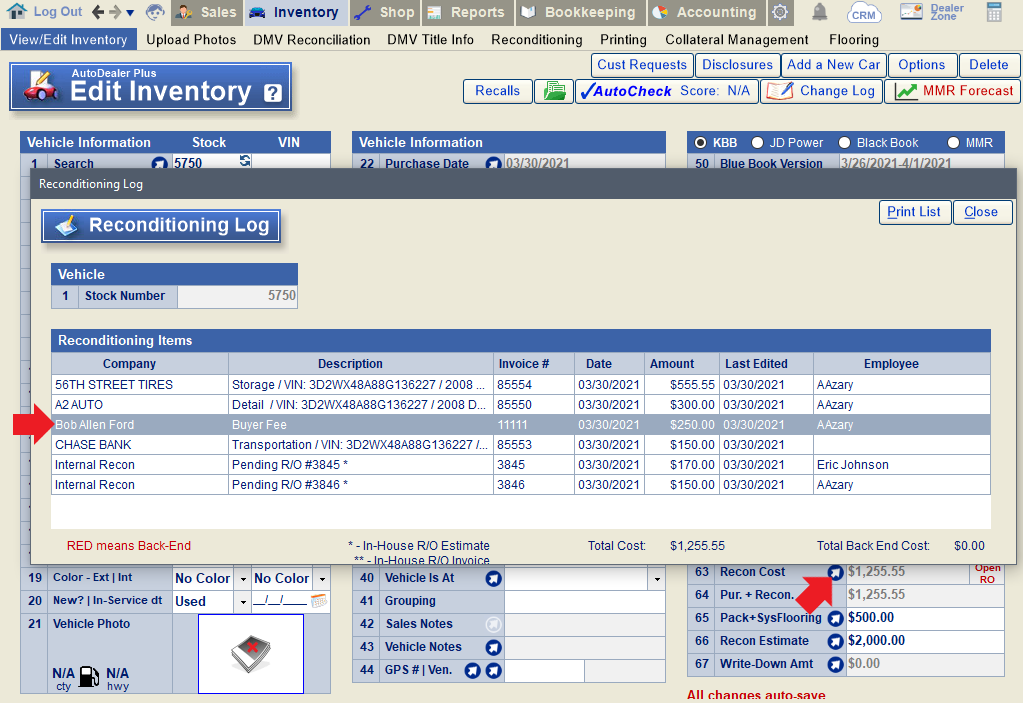
Task: Close the Reconditioning Log dialog
Action: point(981,212)
